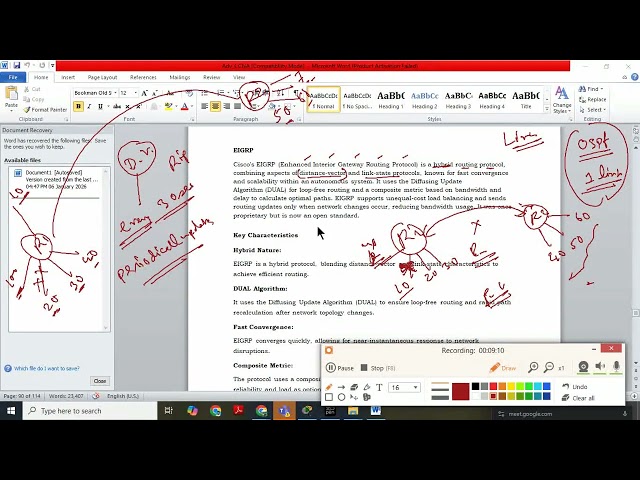This screenshot has height=480, width=640.
Task: Switch to the References tab
Action: point(143,77)
